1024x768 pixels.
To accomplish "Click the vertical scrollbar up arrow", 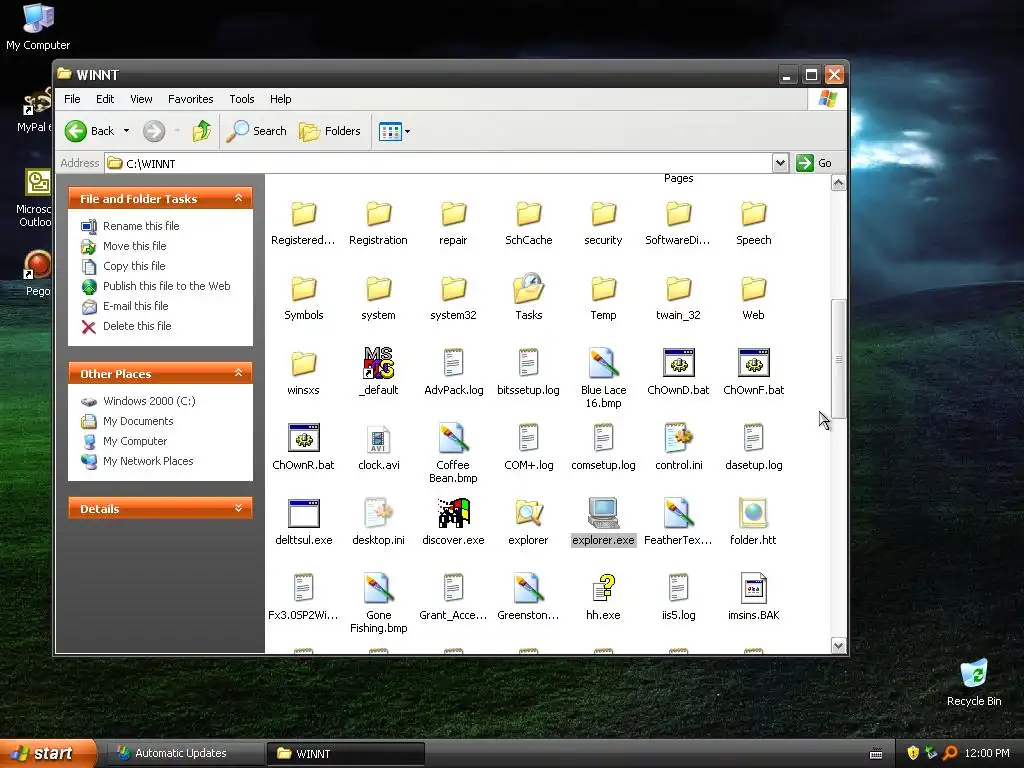I will 839,183.
